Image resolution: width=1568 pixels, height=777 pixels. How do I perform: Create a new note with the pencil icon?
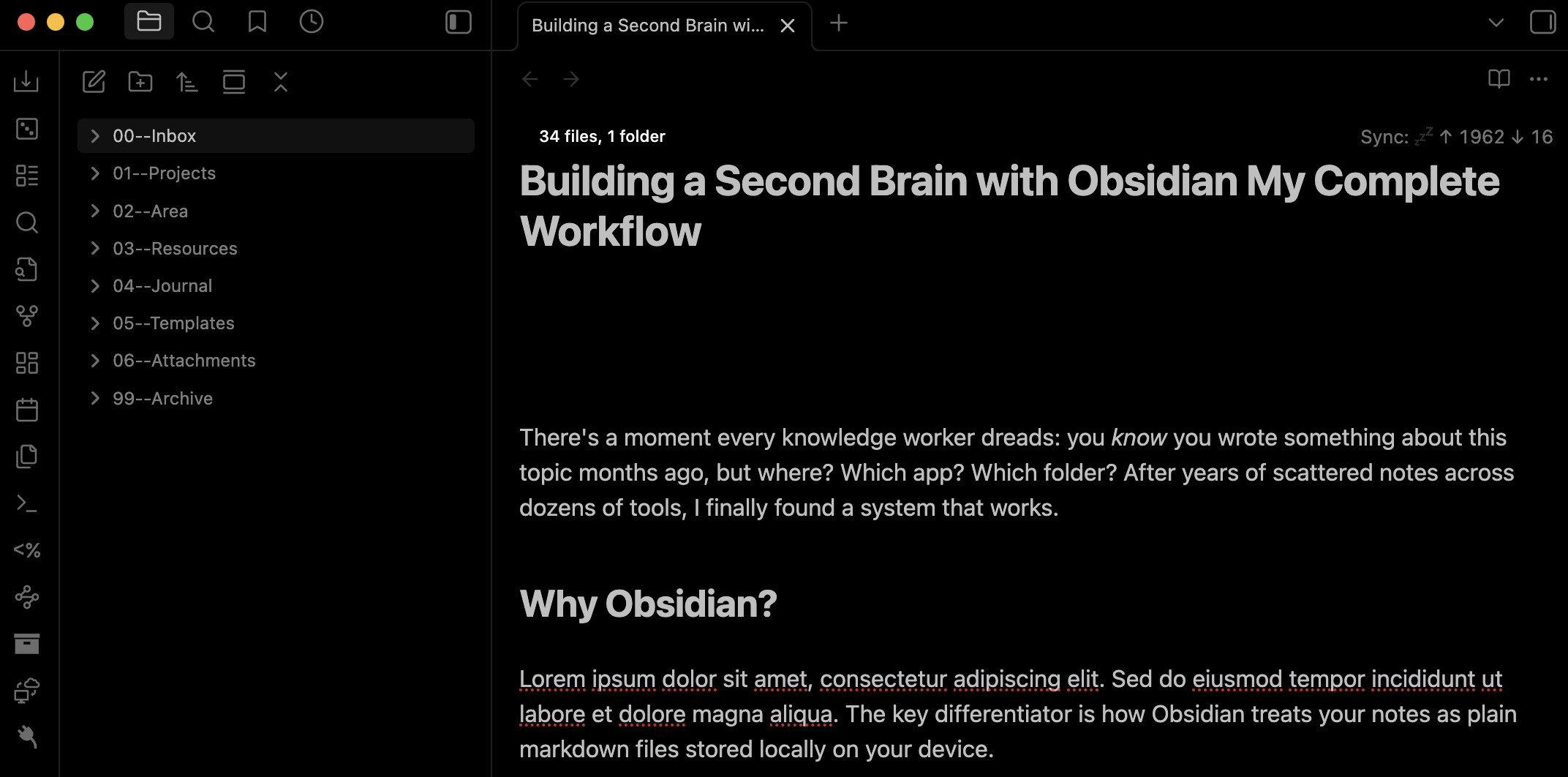coord(94,82)
